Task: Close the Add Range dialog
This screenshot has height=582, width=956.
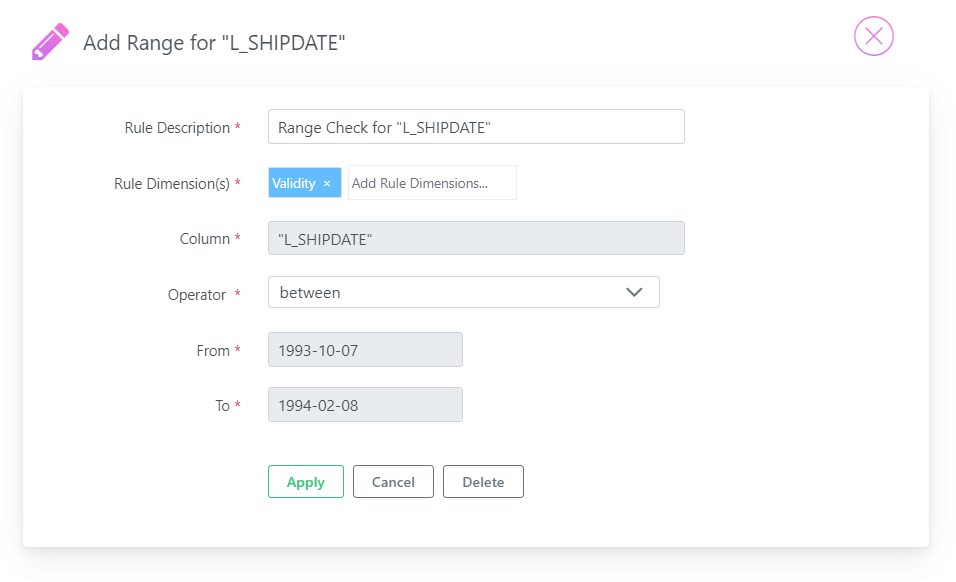Action: [873, 36]
